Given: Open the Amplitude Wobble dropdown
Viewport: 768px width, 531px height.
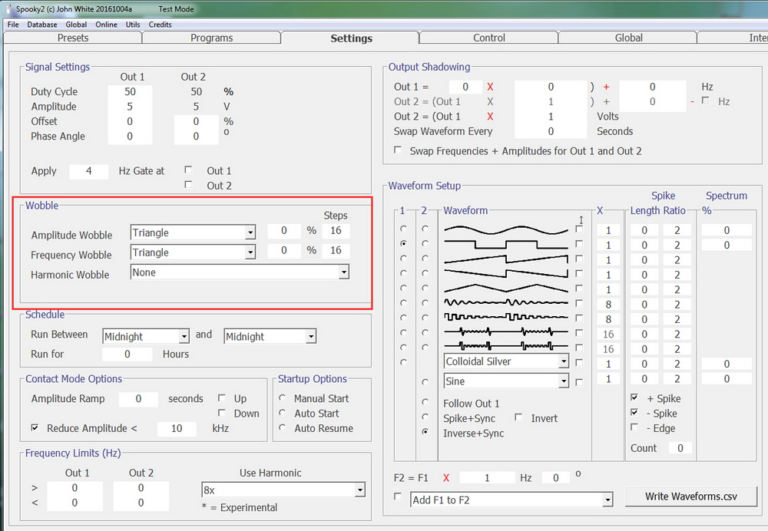Looking at the screenshot, I should pyautogui.click(x=250, y=233).
